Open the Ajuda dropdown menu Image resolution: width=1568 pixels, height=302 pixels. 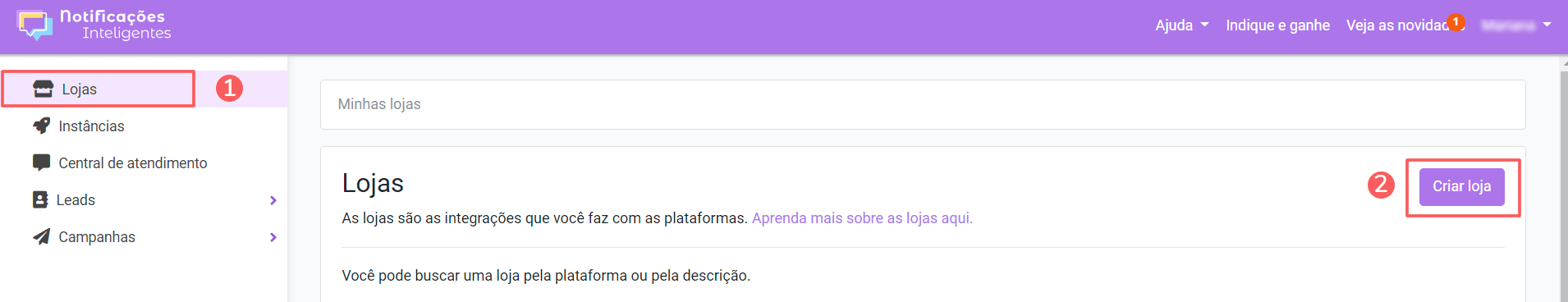coord(1182,25)
